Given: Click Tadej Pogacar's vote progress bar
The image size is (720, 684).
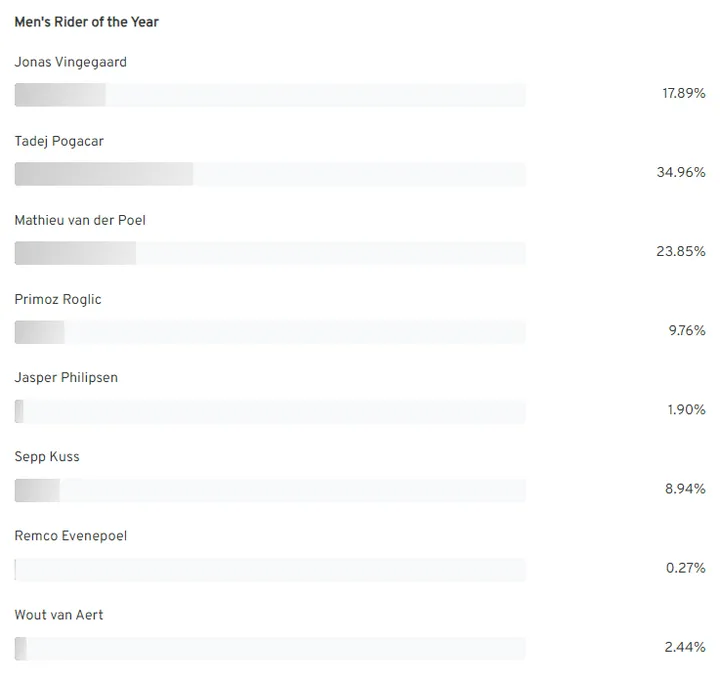Looking at the screenshot, I should click(x=270, y=174).
